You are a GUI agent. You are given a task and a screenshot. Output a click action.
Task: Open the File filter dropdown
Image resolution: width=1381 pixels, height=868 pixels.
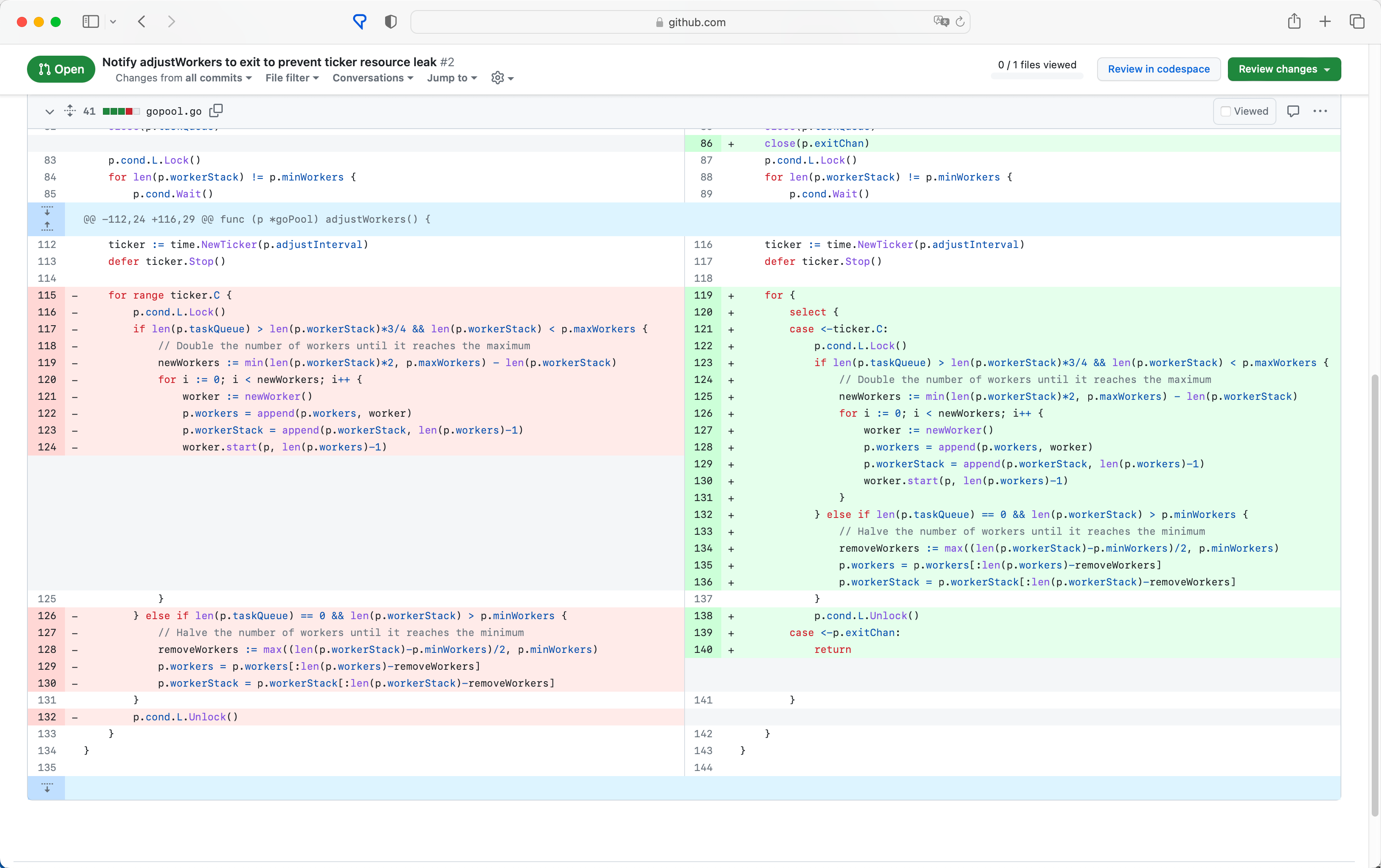coord(292,78)
